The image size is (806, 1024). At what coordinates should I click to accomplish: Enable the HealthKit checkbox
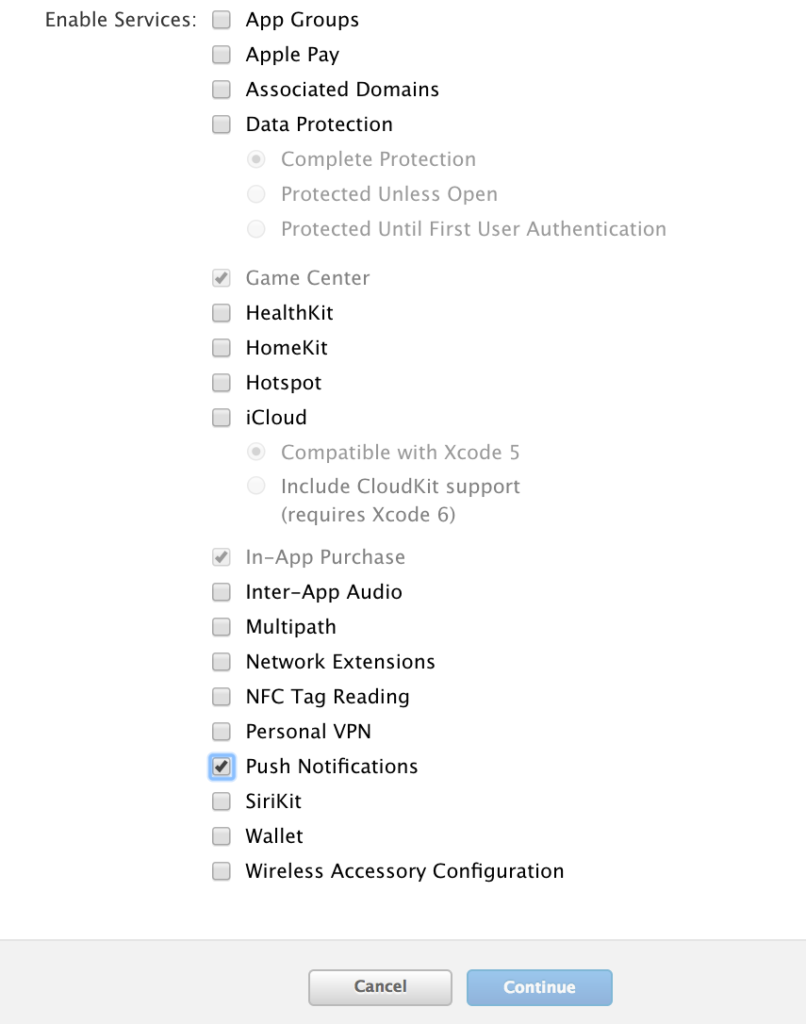click(x=221, y=313)
